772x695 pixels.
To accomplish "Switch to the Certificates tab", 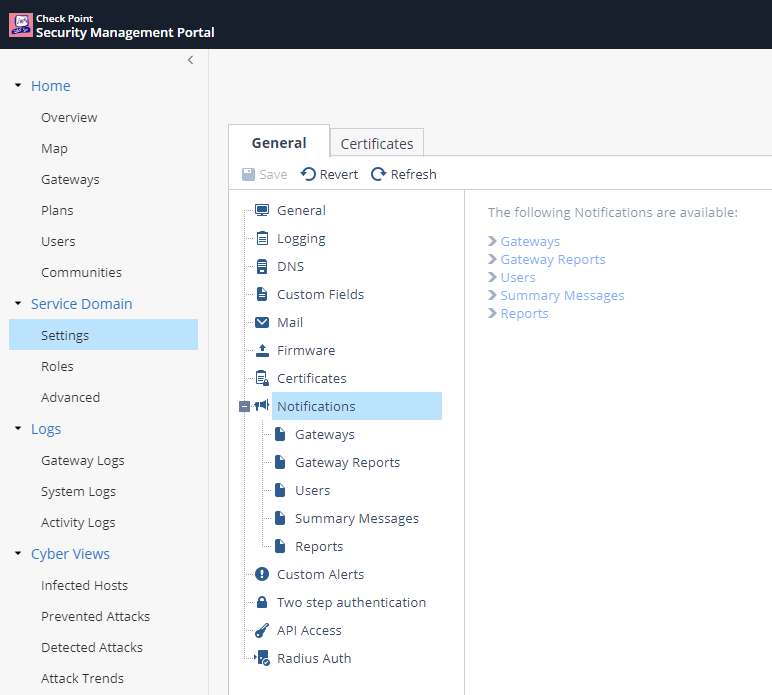I will click(x=377, y=144).
